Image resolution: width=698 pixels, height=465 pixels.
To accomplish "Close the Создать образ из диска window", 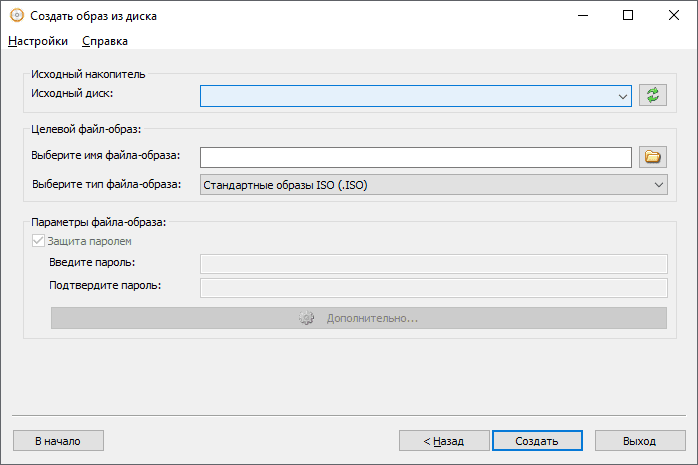I will (673, 16).
